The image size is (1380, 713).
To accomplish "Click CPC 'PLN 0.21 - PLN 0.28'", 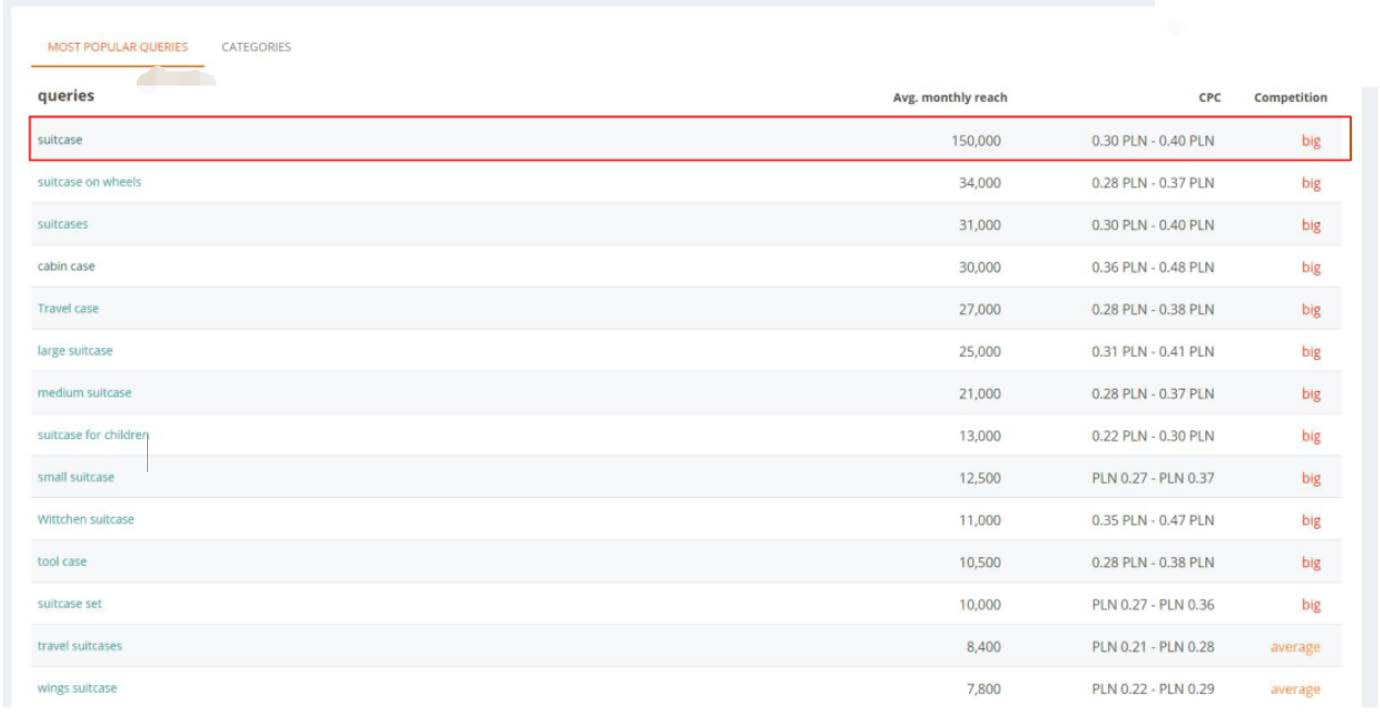I will (1153, 647).
